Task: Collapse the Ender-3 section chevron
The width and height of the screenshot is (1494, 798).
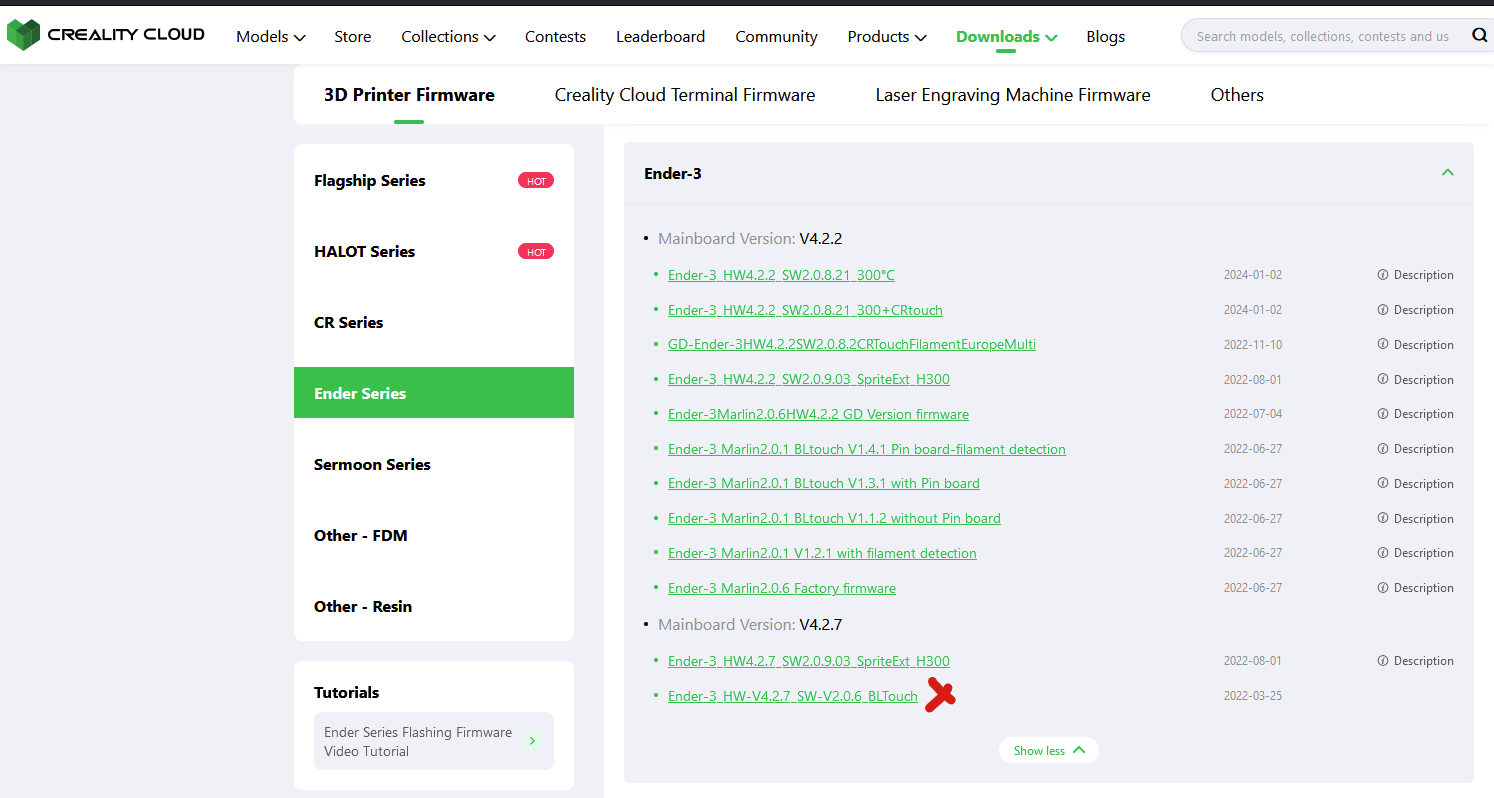Action: (1447, 173)
